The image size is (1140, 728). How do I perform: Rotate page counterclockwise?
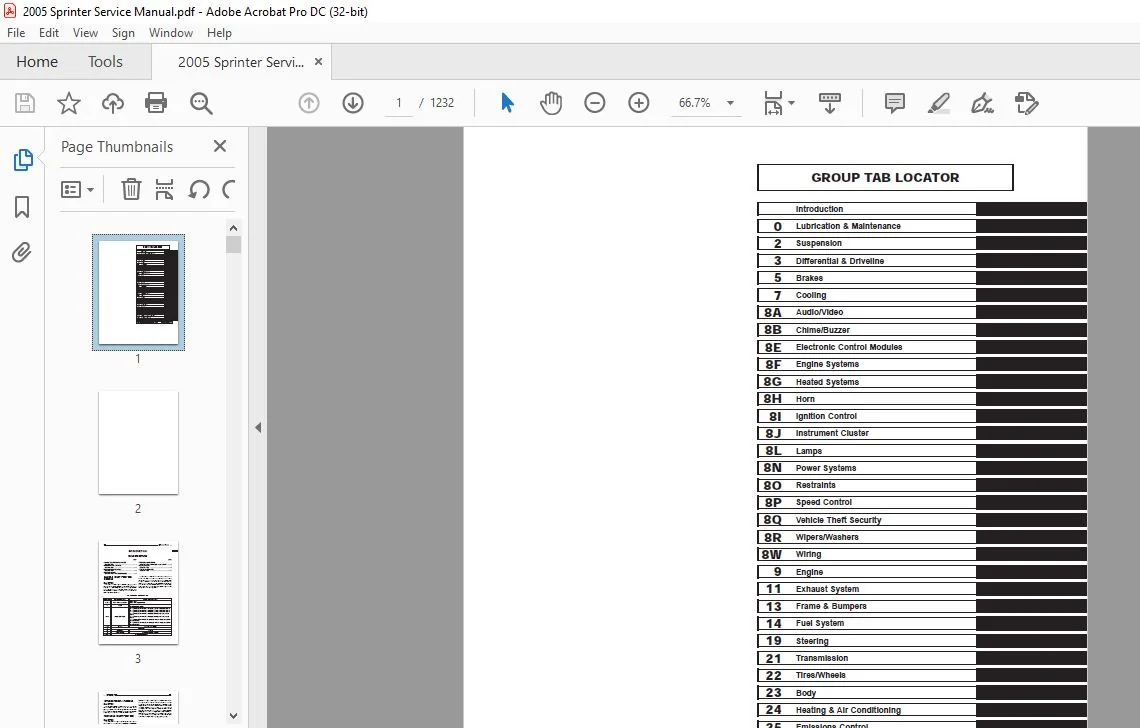198,190
